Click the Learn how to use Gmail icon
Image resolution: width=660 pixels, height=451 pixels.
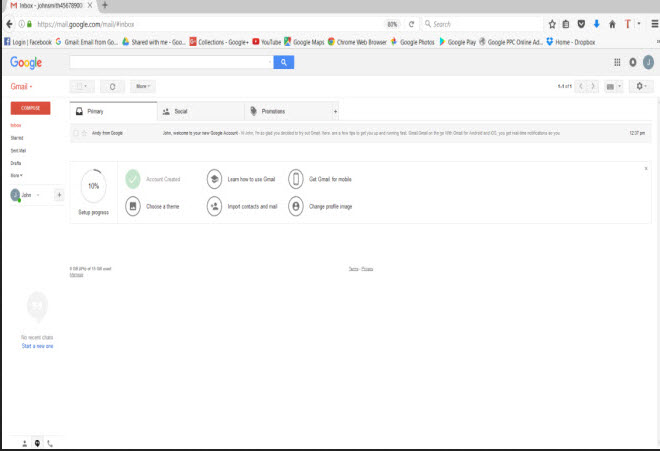[x=214, y=179]
